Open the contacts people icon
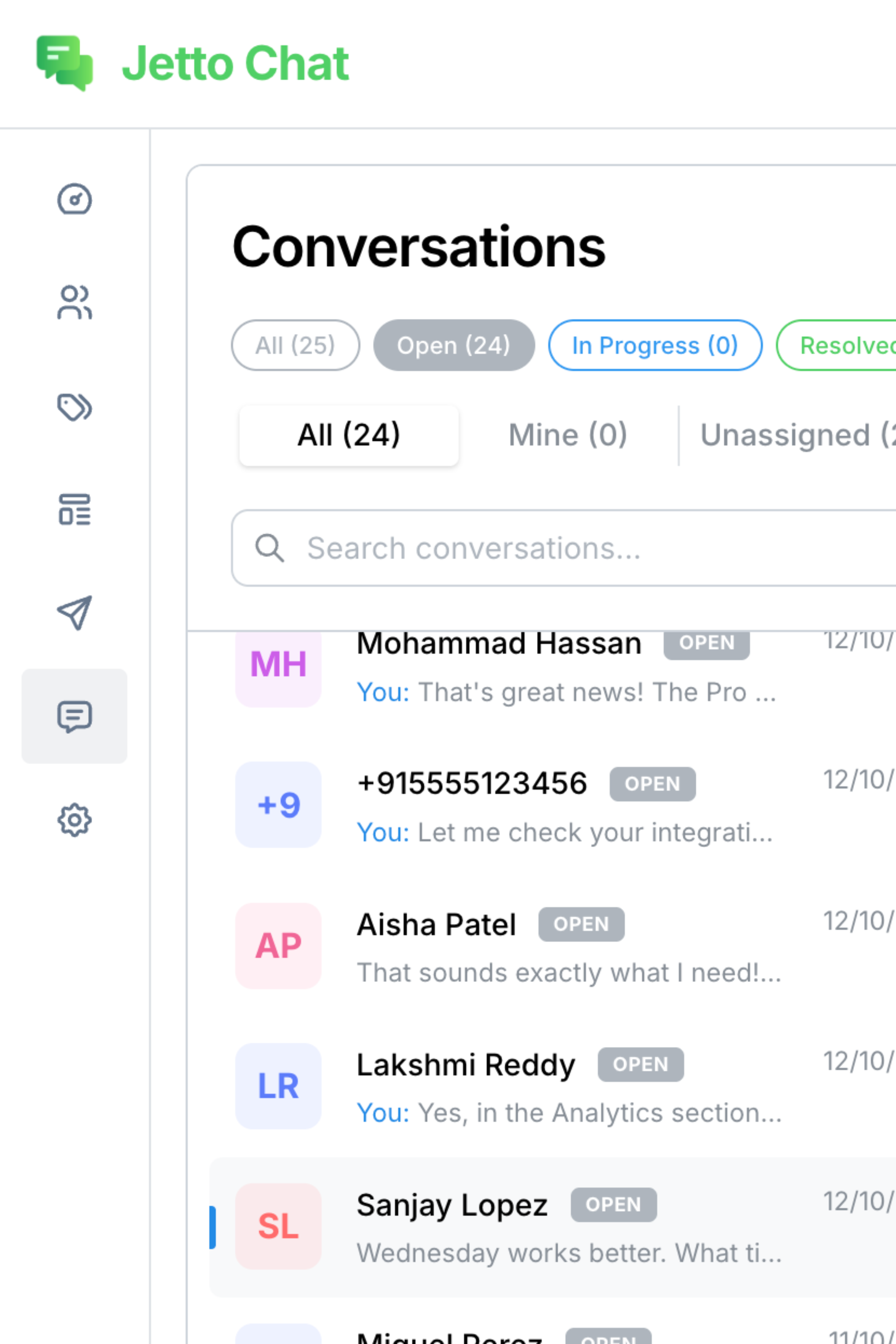896x1344 pixels. pyautogui.click(x=74, y=302)
